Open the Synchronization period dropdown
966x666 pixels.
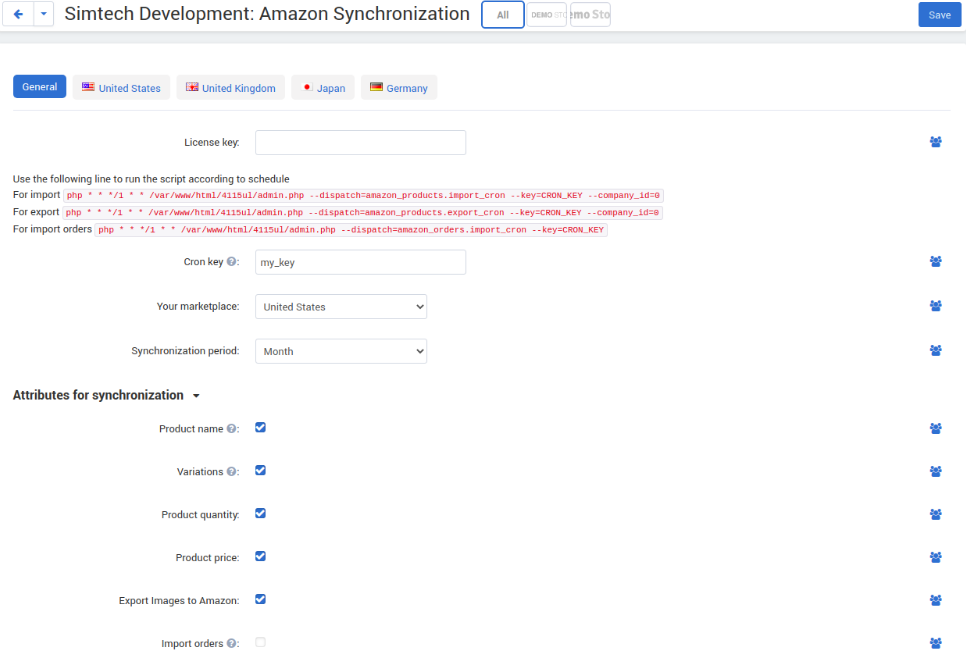point(341,351)
